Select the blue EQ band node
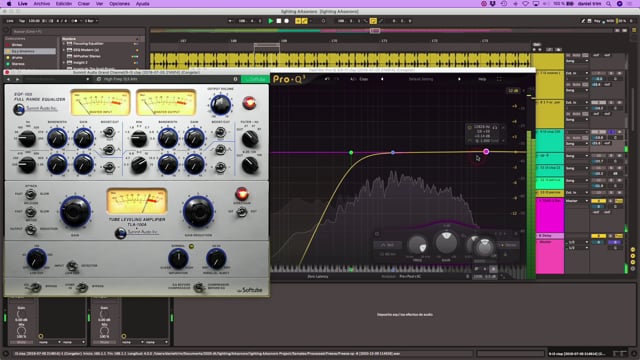The width and height of the screenshot is (640, 360). 393,153
